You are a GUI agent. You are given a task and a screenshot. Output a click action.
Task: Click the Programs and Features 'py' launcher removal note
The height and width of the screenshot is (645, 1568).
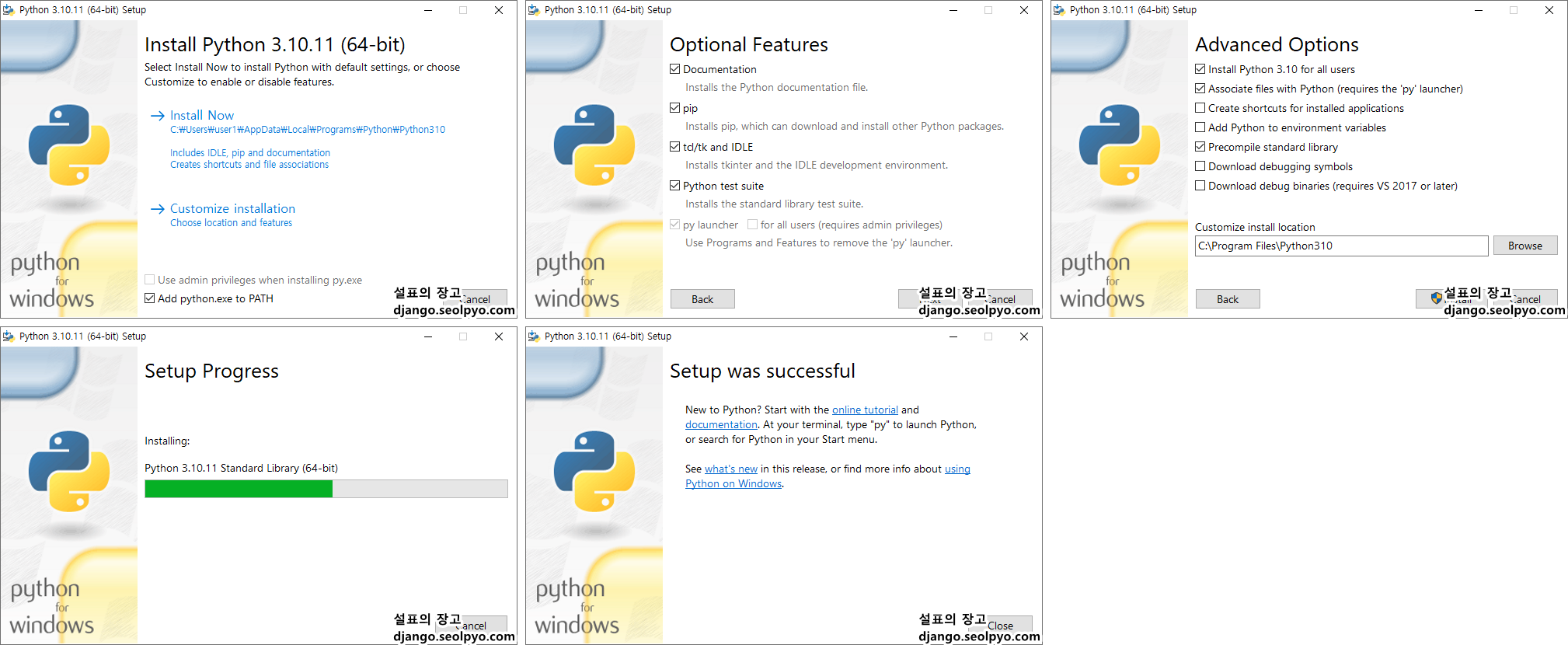pyautogui.click(x=819, y=242)
